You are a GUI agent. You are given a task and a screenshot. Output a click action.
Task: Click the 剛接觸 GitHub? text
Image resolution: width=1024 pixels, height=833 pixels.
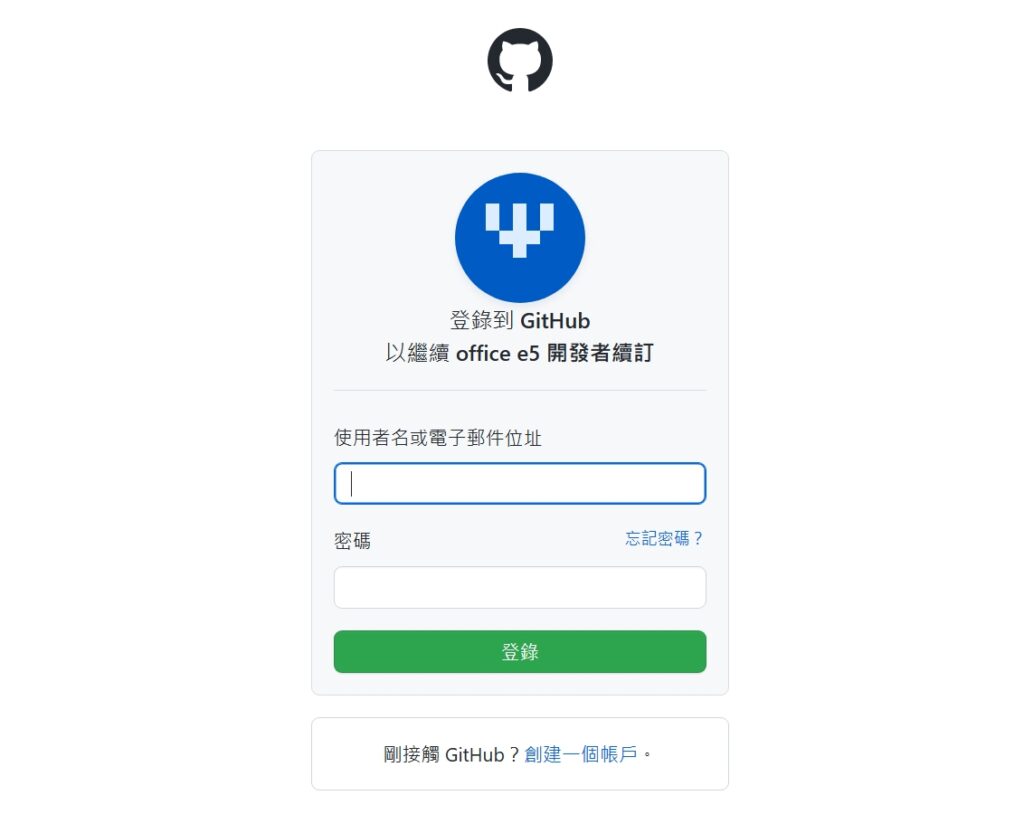pyautogui.click(x=451, y=755)
